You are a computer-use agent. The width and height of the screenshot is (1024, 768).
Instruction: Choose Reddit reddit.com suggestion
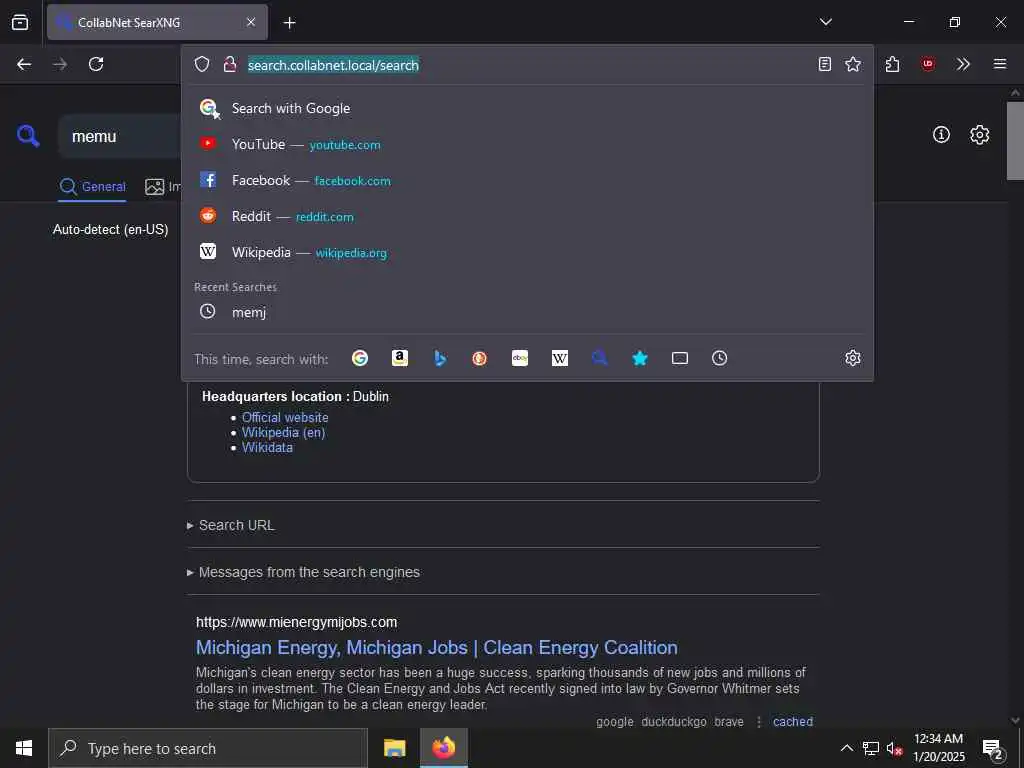click(528, 216)
